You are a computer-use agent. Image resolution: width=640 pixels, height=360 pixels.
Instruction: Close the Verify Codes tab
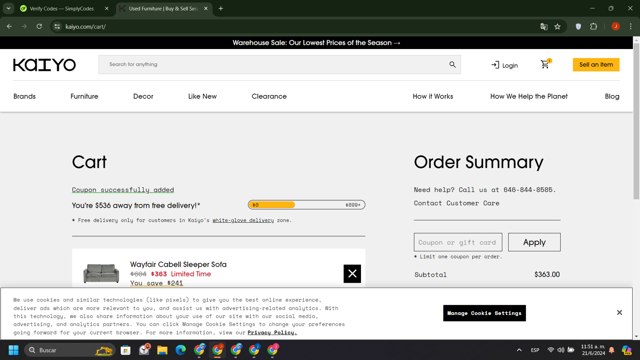(x=107, y=9)
